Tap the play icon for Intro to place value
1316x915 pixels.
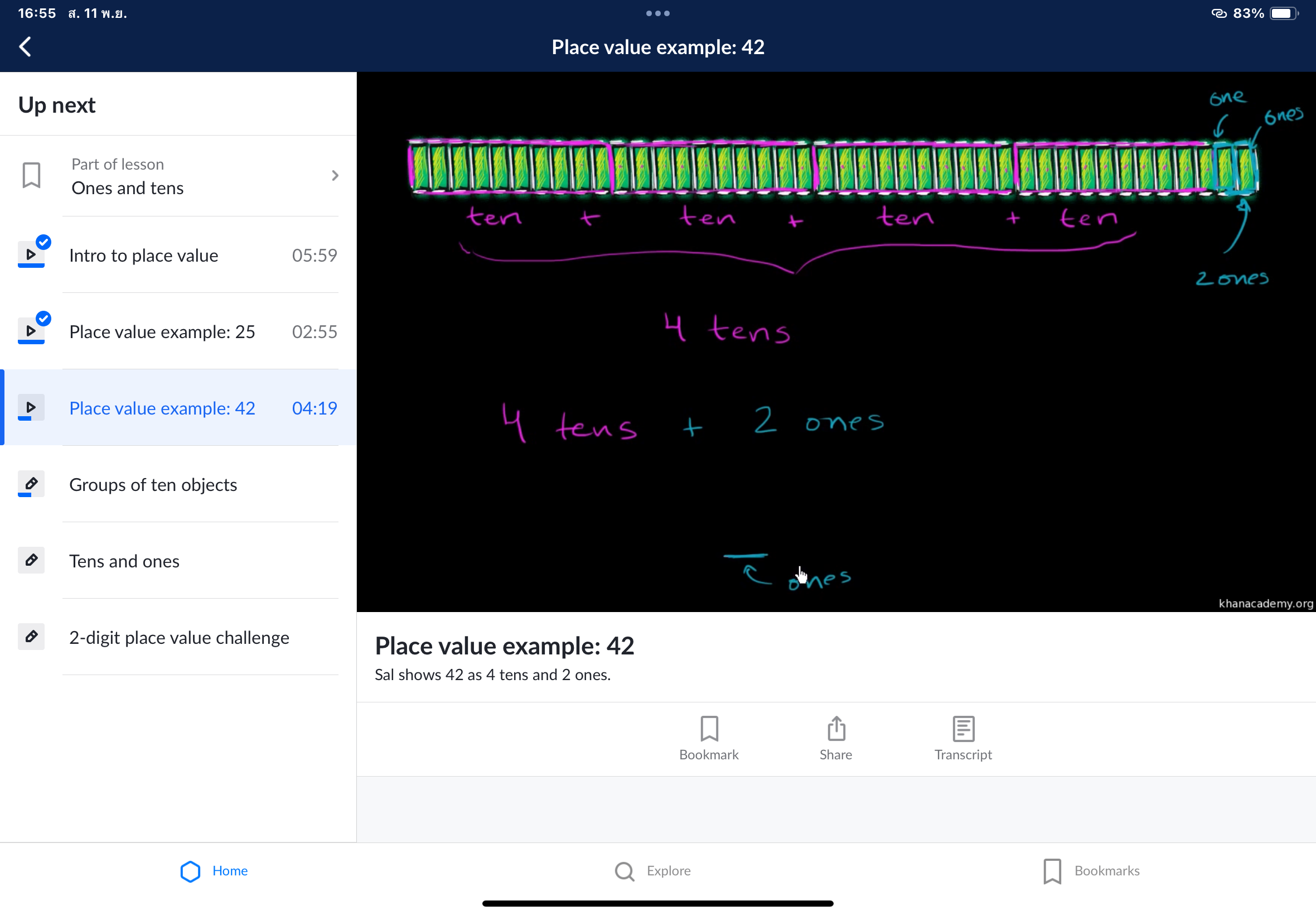point(32,254)
